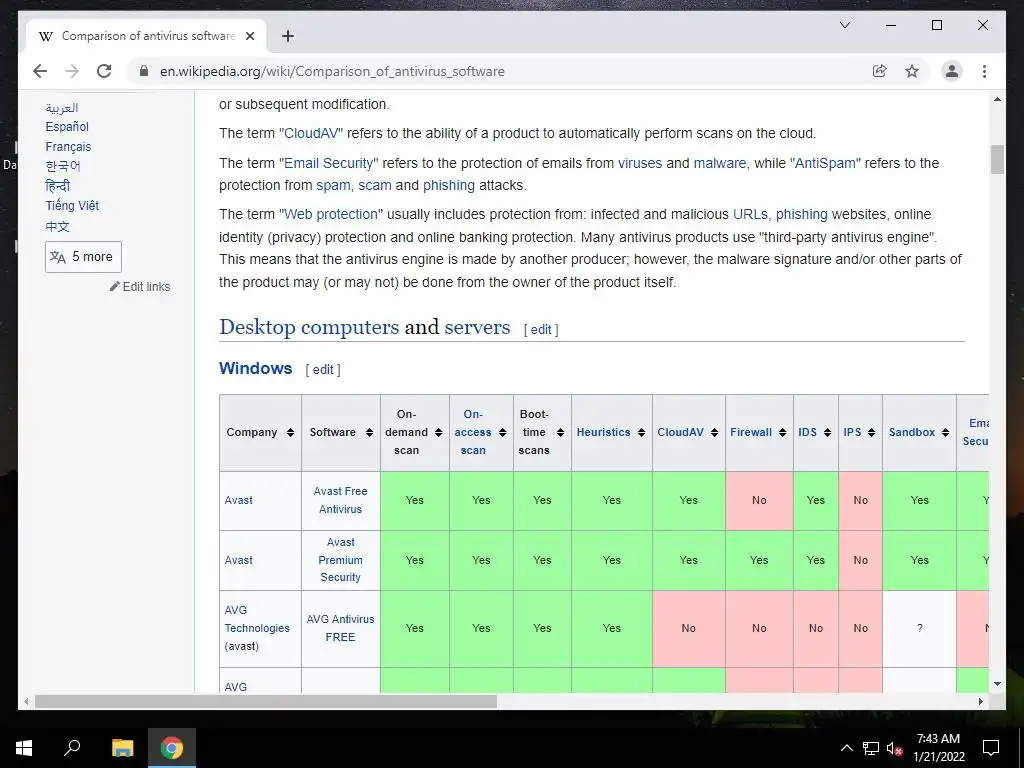Screen dimensions: 1024x768
Task: Open the Firewall header link
Action: pos(751,432)
